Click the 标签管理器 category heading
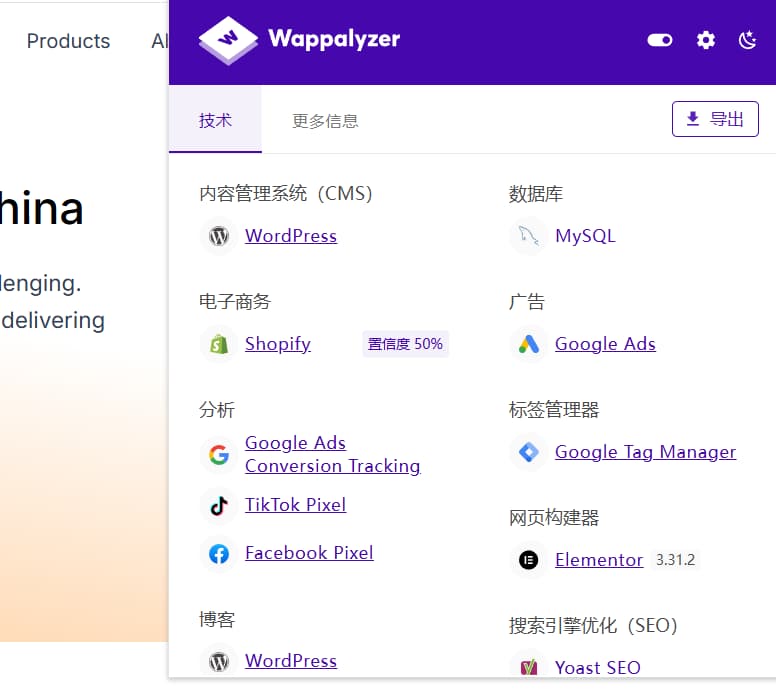The width and height of the screenshot is (776, 693). point(554,409)
